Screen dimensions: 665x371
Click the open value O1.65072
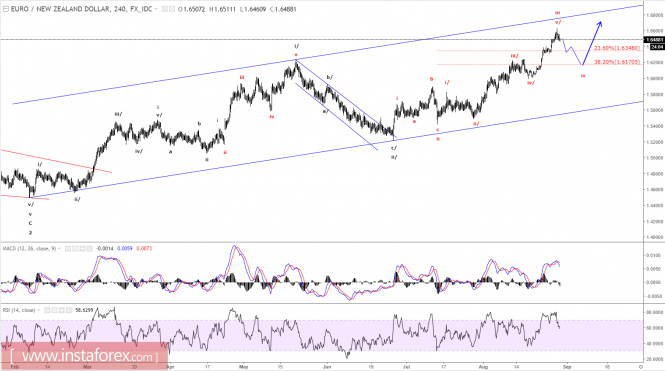[192, 9]
